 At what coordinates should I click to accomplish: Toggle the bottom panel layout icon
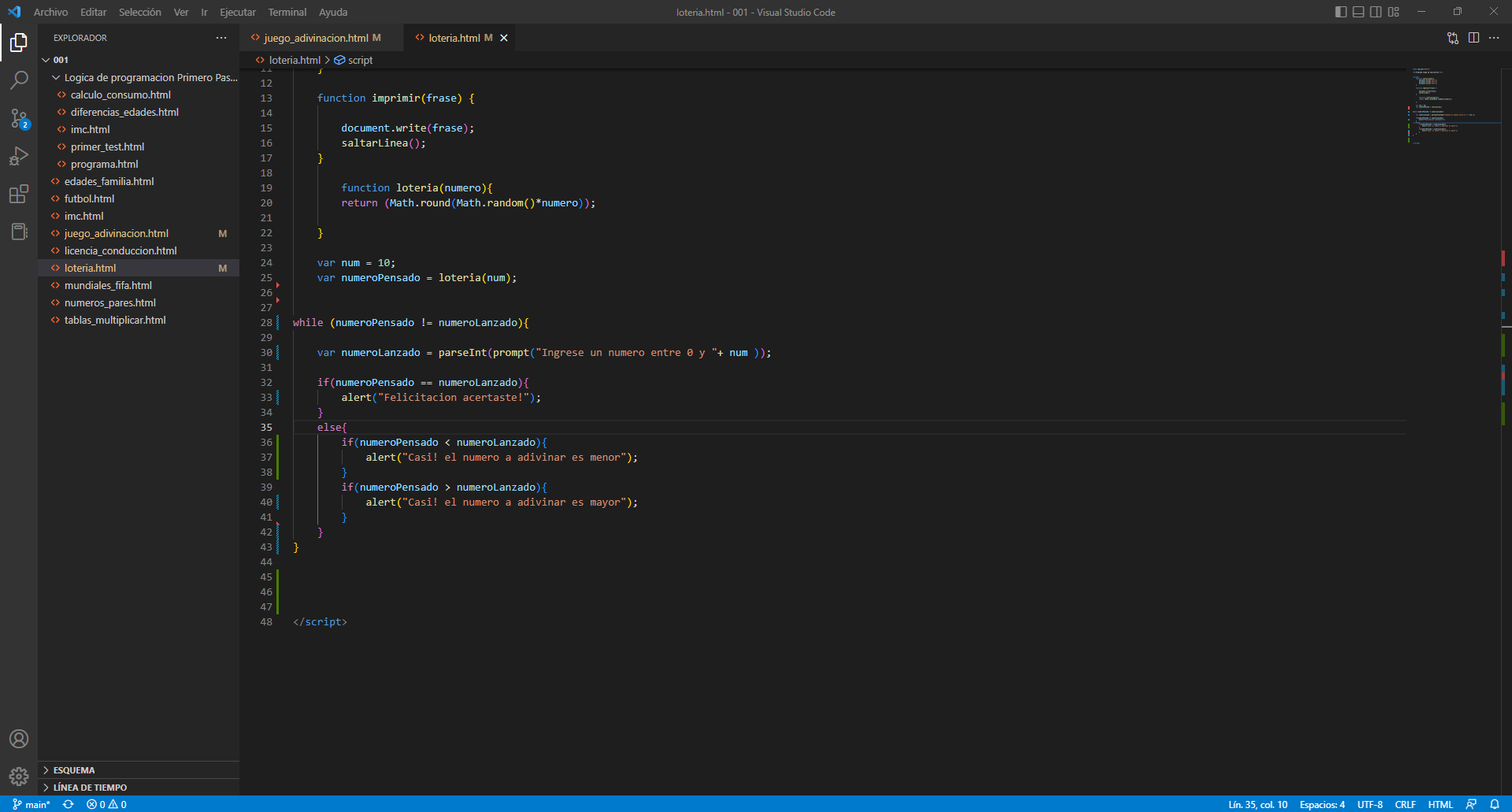(x=1358, y=12)
